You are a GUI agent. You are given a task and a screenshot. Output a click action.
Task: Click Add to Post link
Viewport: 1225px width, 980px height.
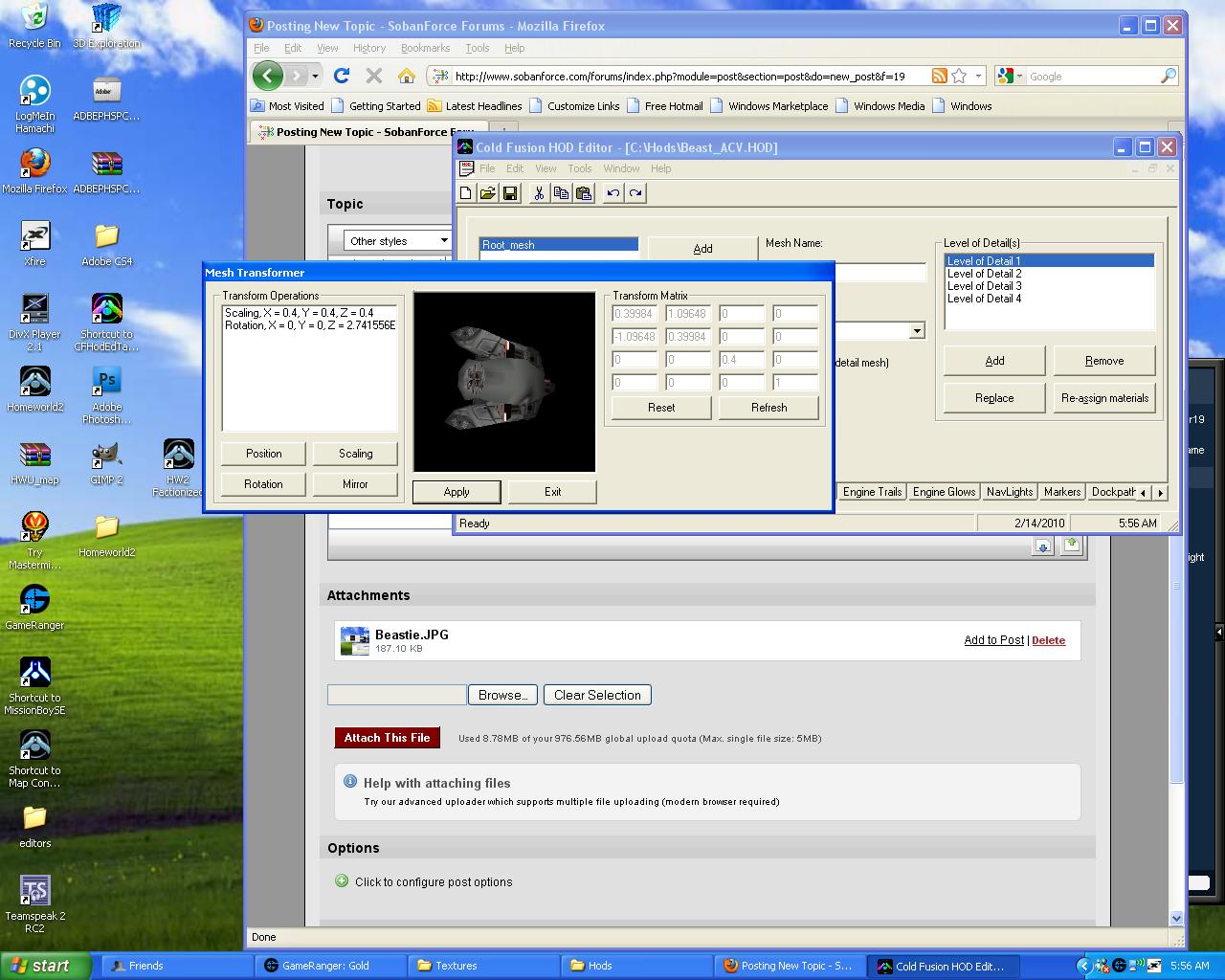coord(993,640)
